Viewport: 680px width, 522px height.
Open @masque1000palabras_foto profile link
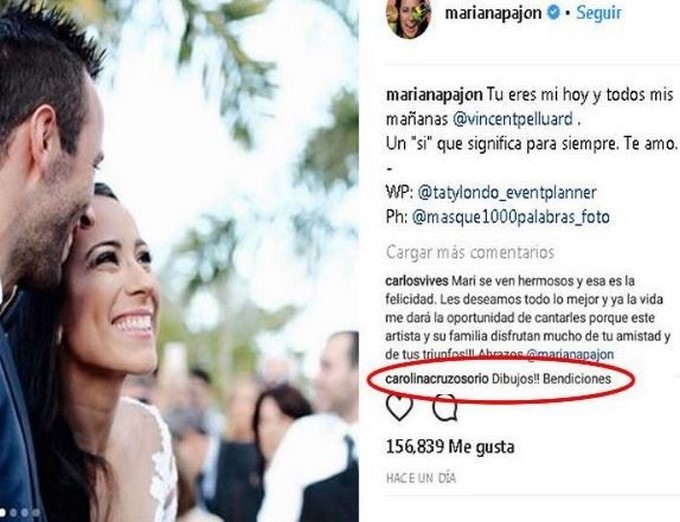coord(510,217)
